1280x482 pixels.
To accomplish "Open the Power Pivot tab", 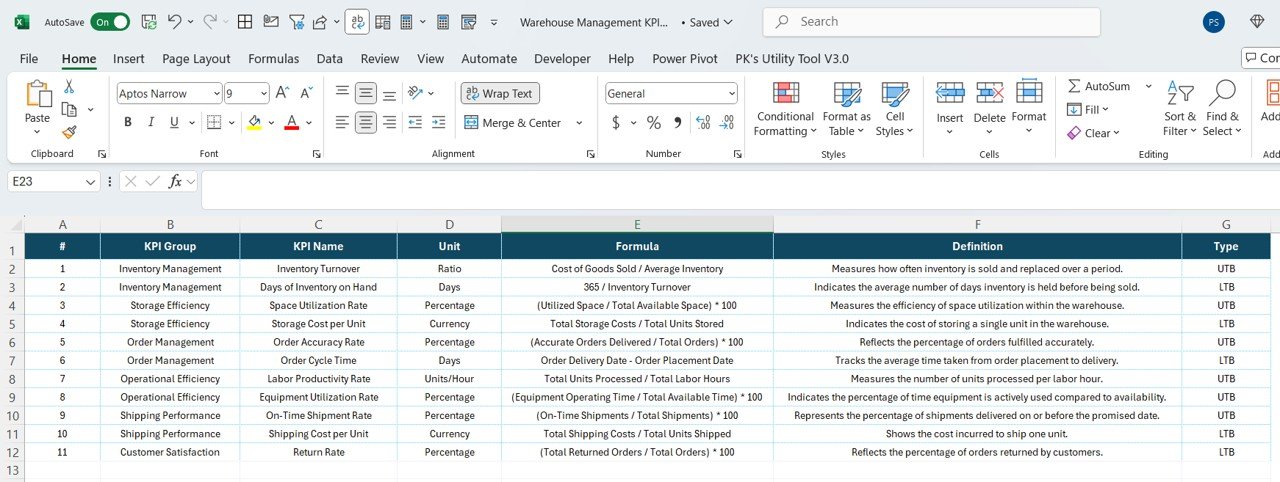I will point(685,59).
